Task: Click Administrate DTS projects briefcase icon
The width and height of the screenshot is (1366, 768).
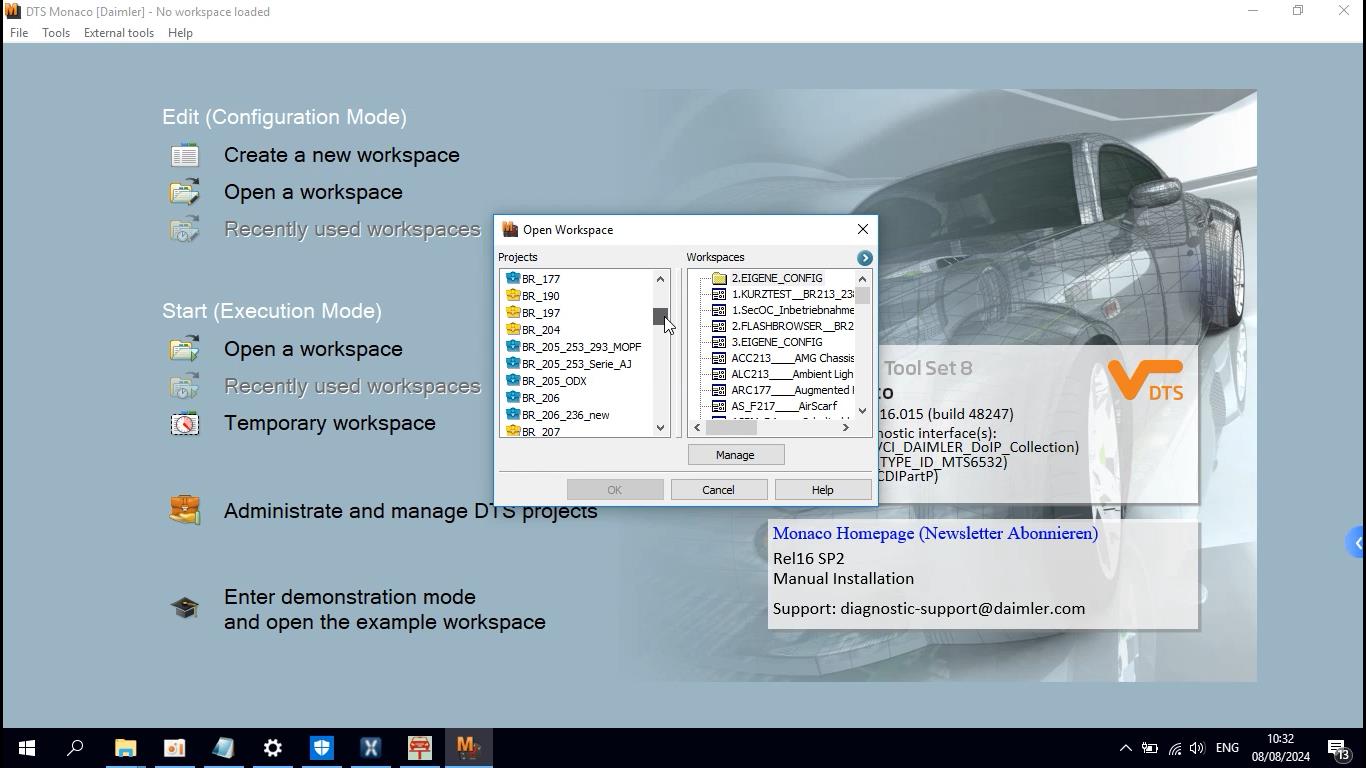Action: [x=185, y=510]
